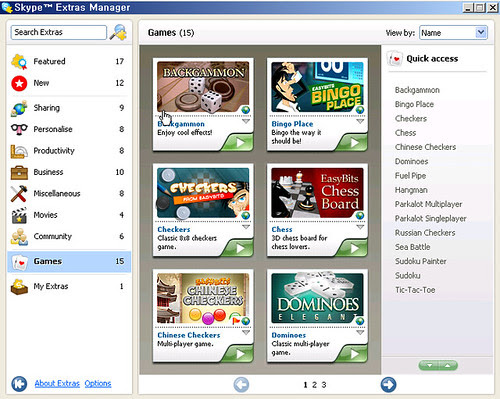Select the Business briefcase icon
This screenshot has height=399, width=500.
click(19, 172)
